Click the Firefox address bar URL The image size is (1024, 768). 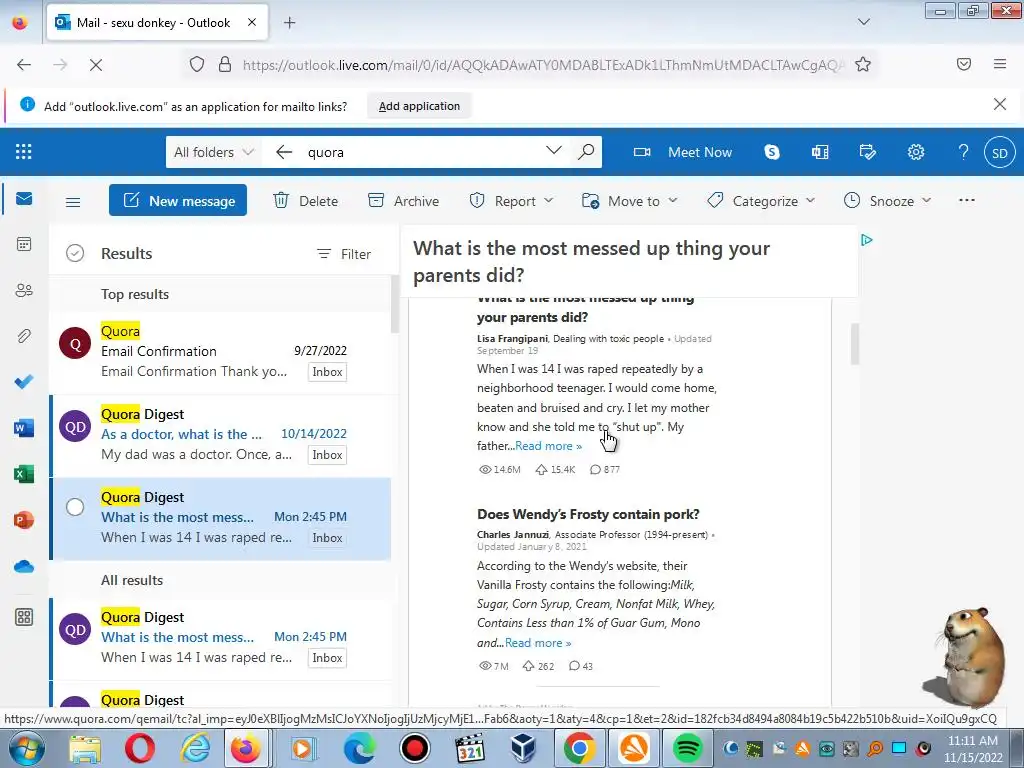[542, 65]
